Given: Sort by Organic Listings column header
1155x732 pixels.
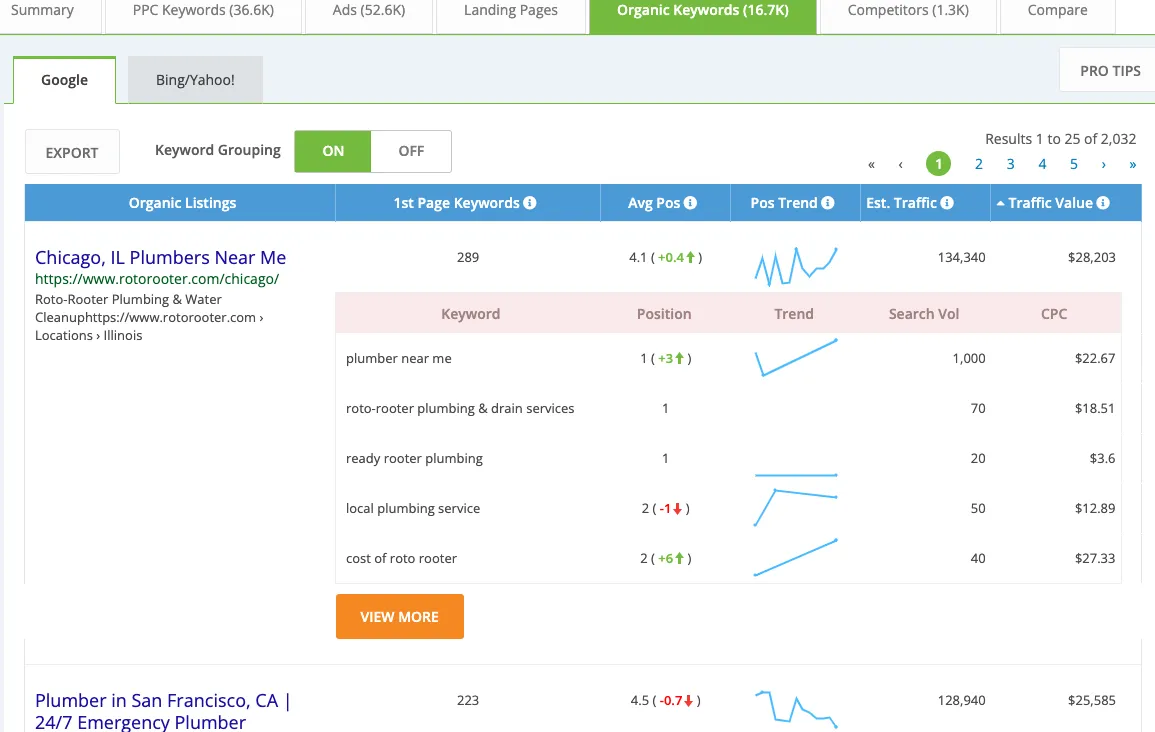Looking at the screenshot, I should [182, 203].
